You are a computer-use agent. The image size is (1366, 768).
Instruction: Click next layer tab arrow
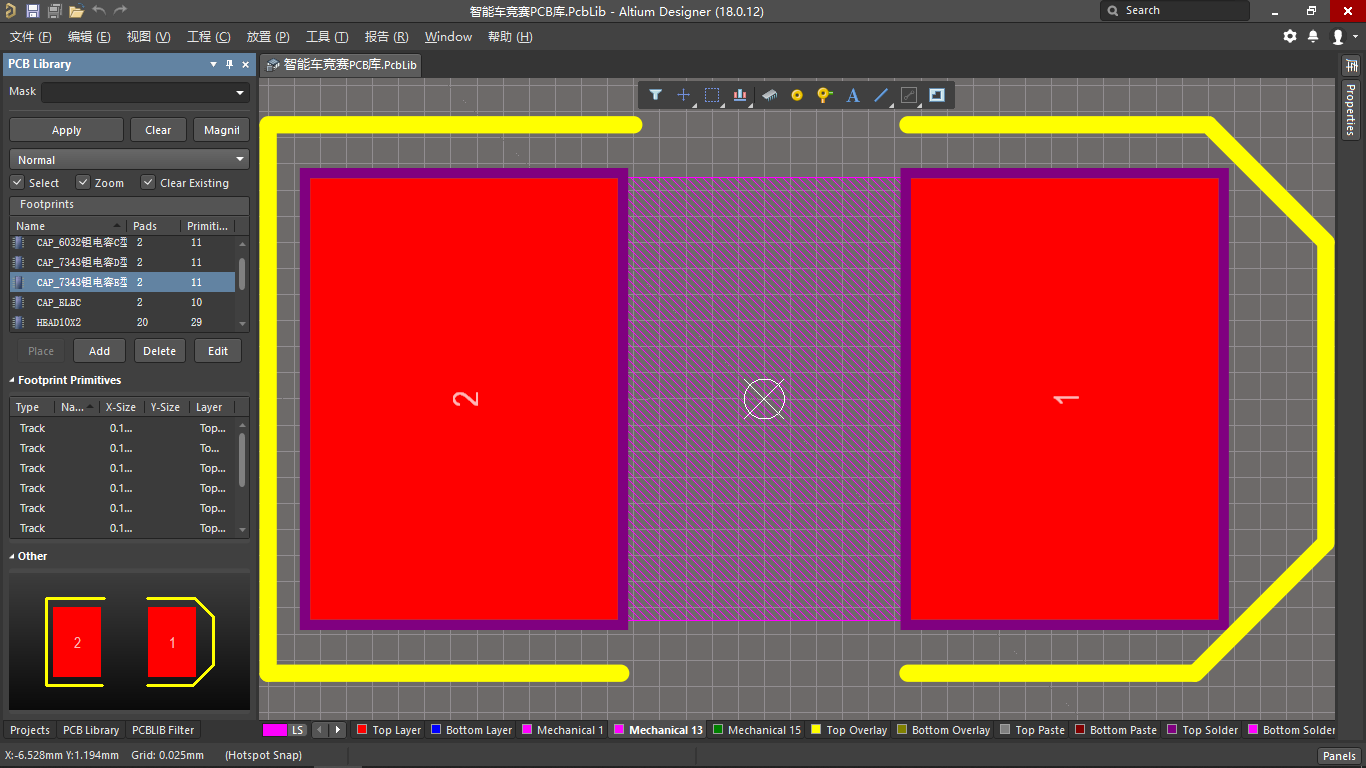(x=338, y=730)
